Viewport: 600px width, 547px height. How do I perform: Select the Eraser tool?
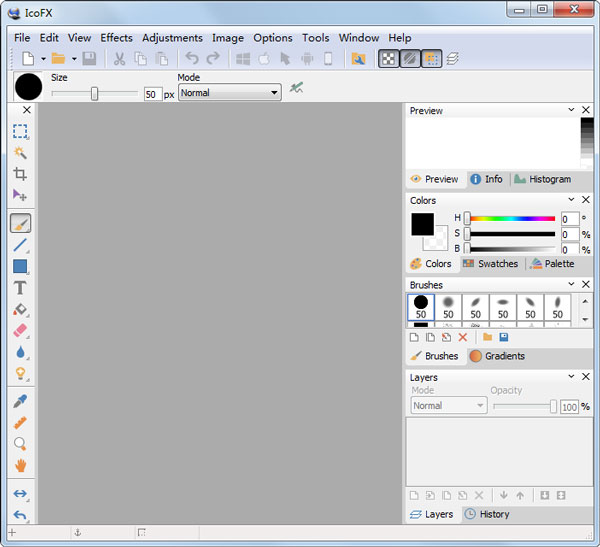[20, 331]
